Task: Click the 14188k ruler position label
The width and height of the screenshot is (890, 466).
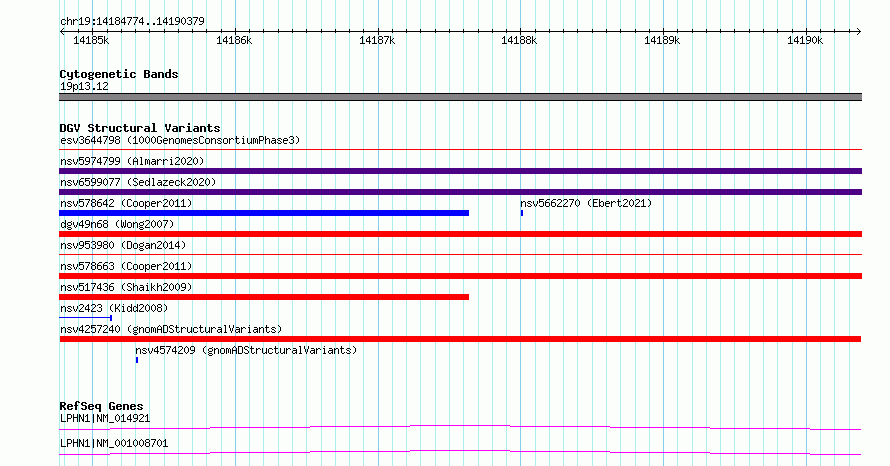Action: [x=519, y=40]
